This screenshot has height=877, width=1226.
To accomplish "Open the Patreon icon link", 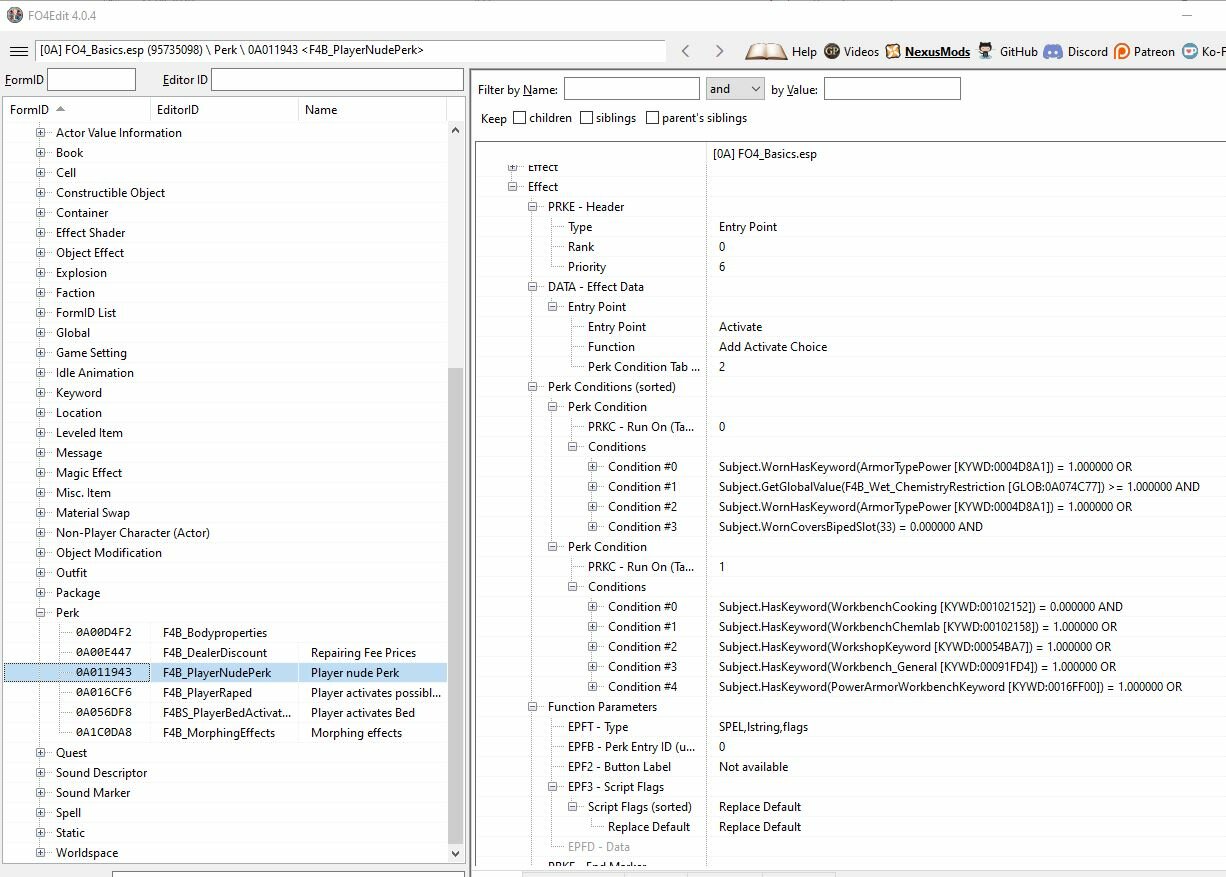I will point(1122,51).
